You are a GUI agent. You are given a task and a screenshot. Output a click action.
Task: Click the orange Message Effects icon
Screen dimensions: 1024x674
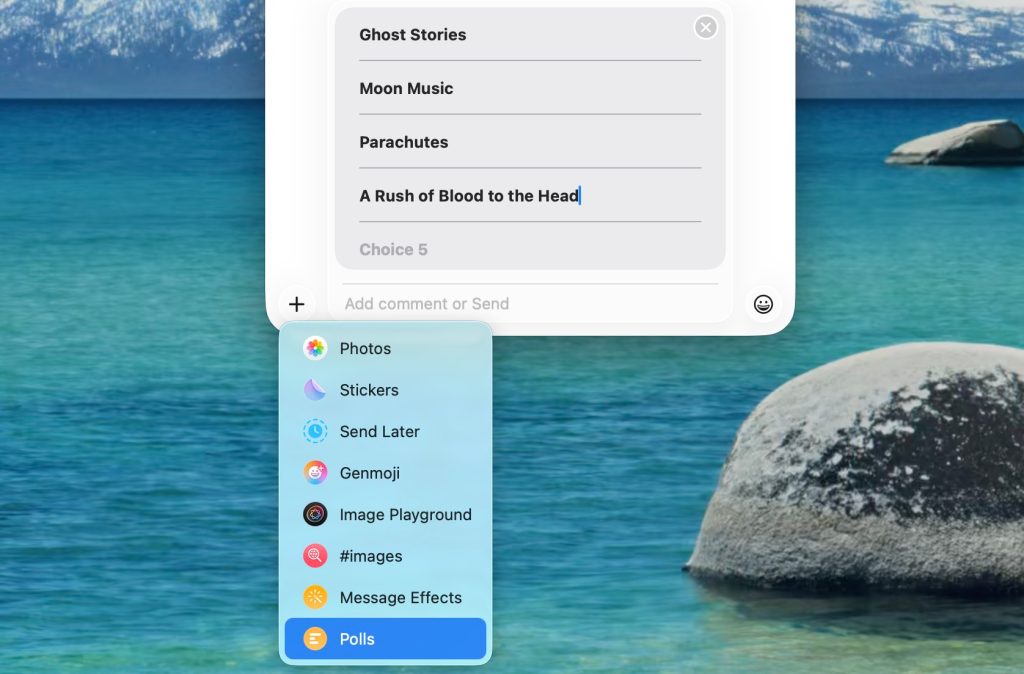tap(315, 597)
